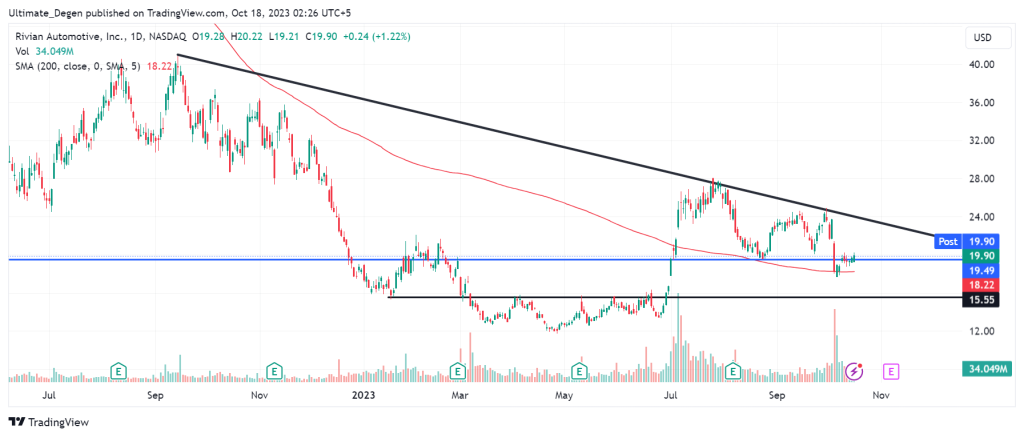Click the 2023 label on time axis
The image size is (1024, 437).
[x=362, y=396]
